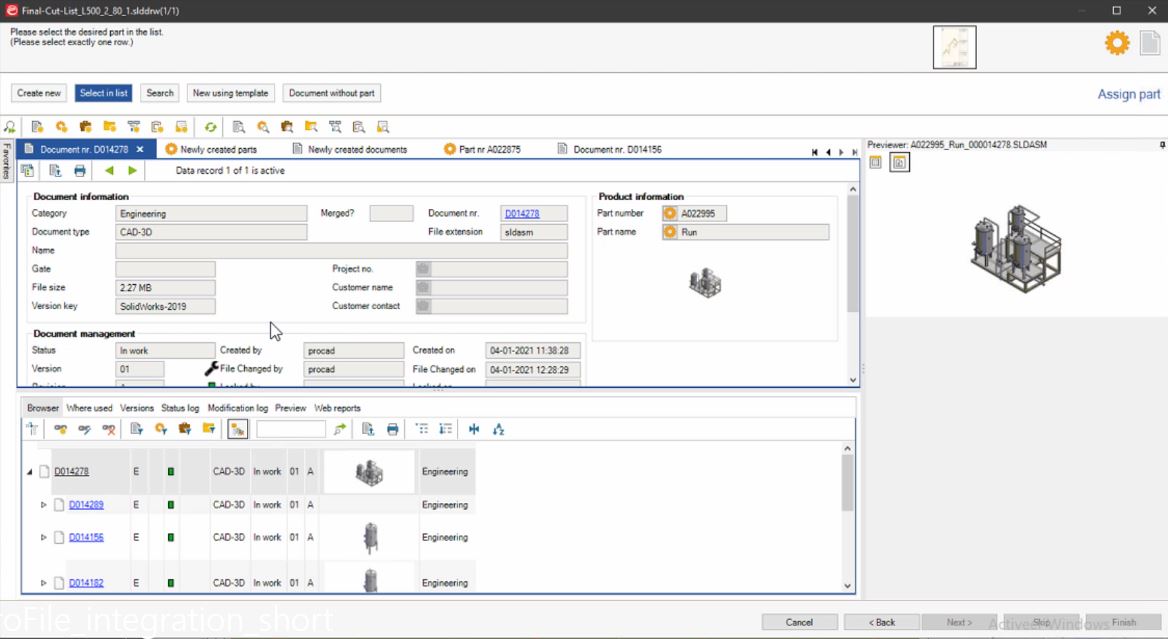Click the Merged? field box

pos(391,214)
